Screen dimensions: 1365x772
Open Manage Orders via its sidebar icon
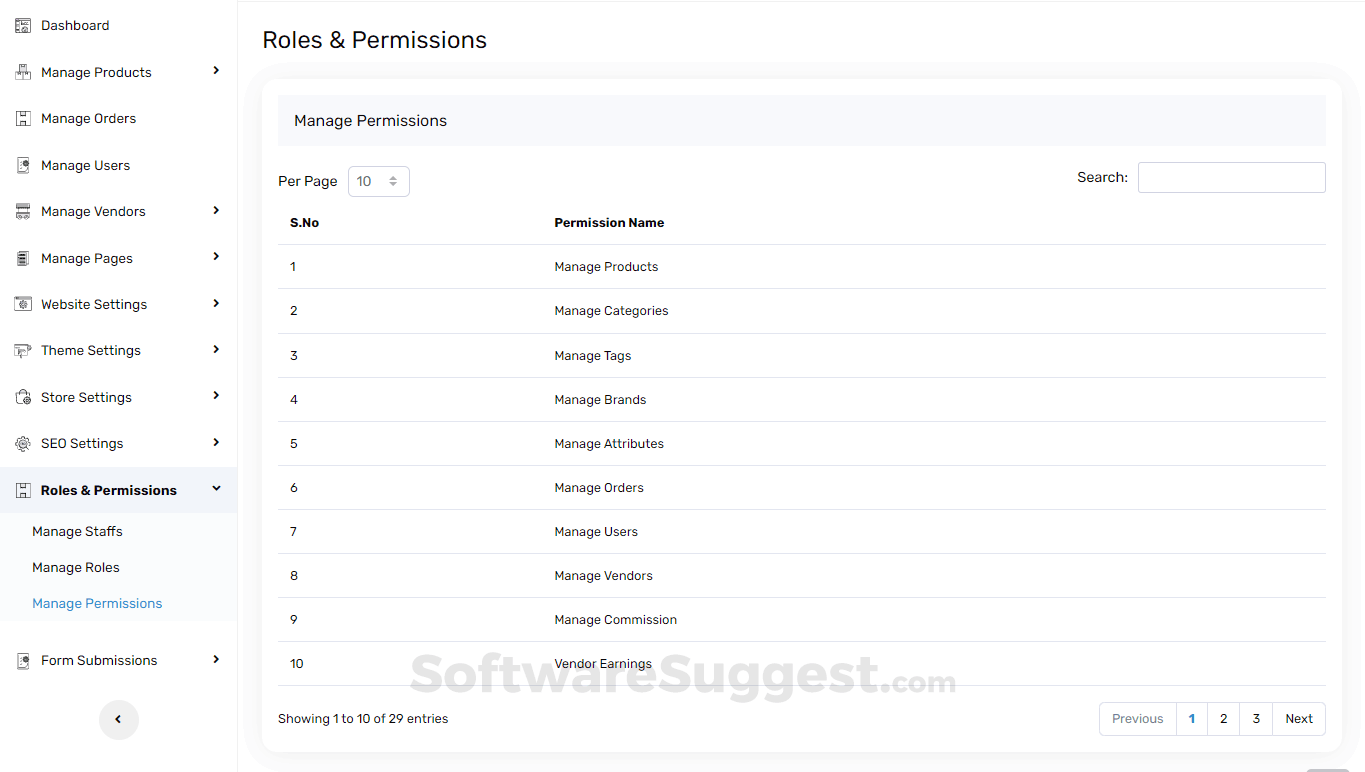click(21, 117)
